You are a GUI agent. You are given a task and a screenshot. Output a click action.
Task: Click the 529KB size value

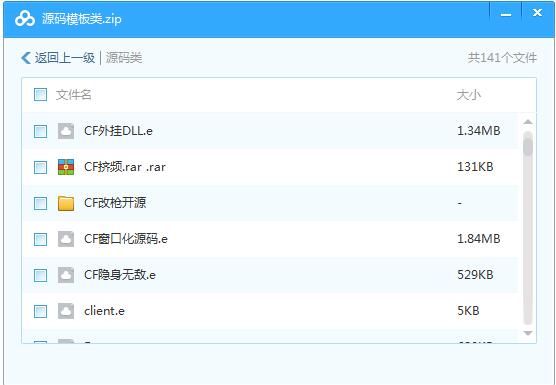click(475, 275)
